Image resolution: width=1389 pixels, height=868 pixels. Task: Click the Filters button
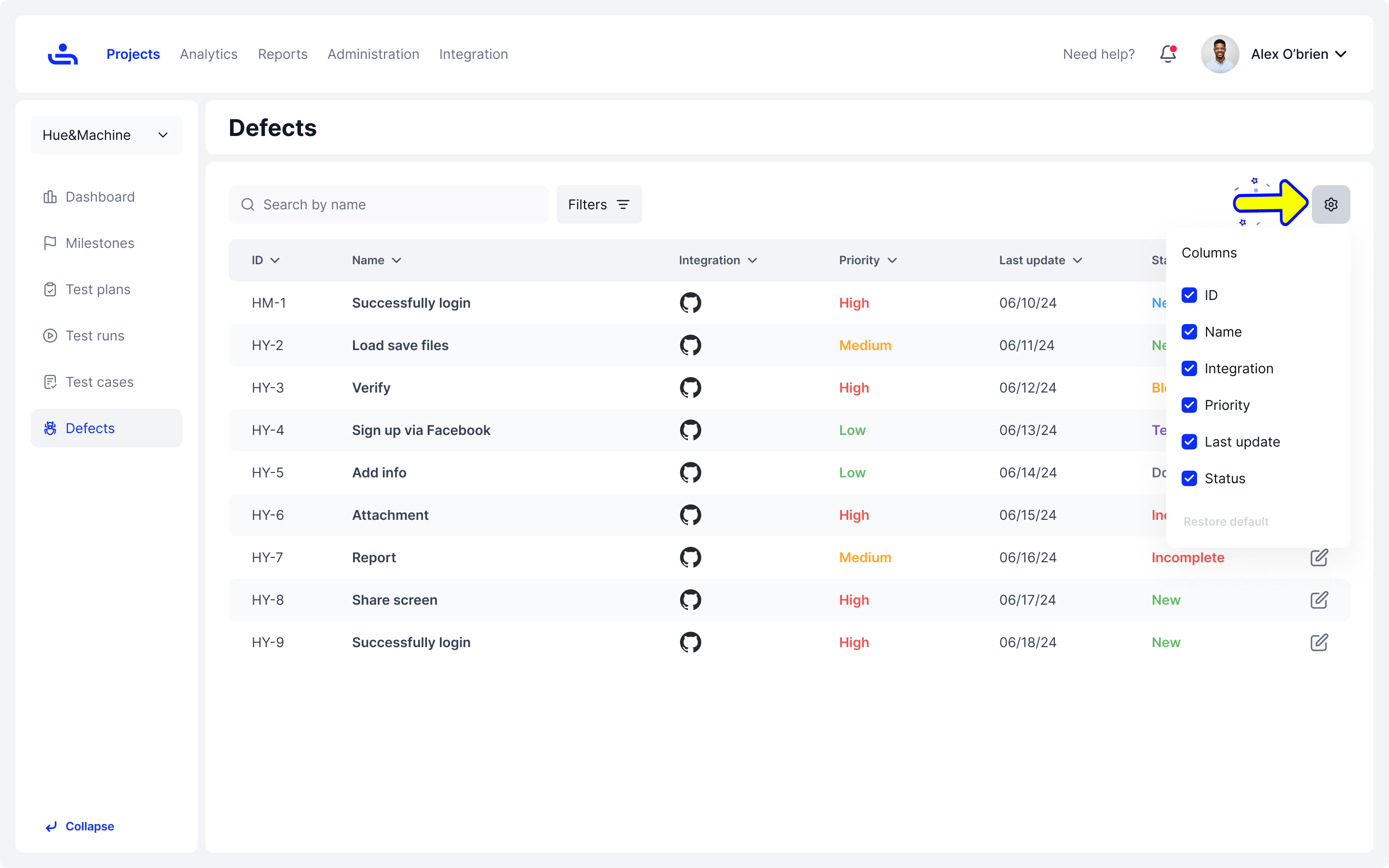(x=599, y=204)
